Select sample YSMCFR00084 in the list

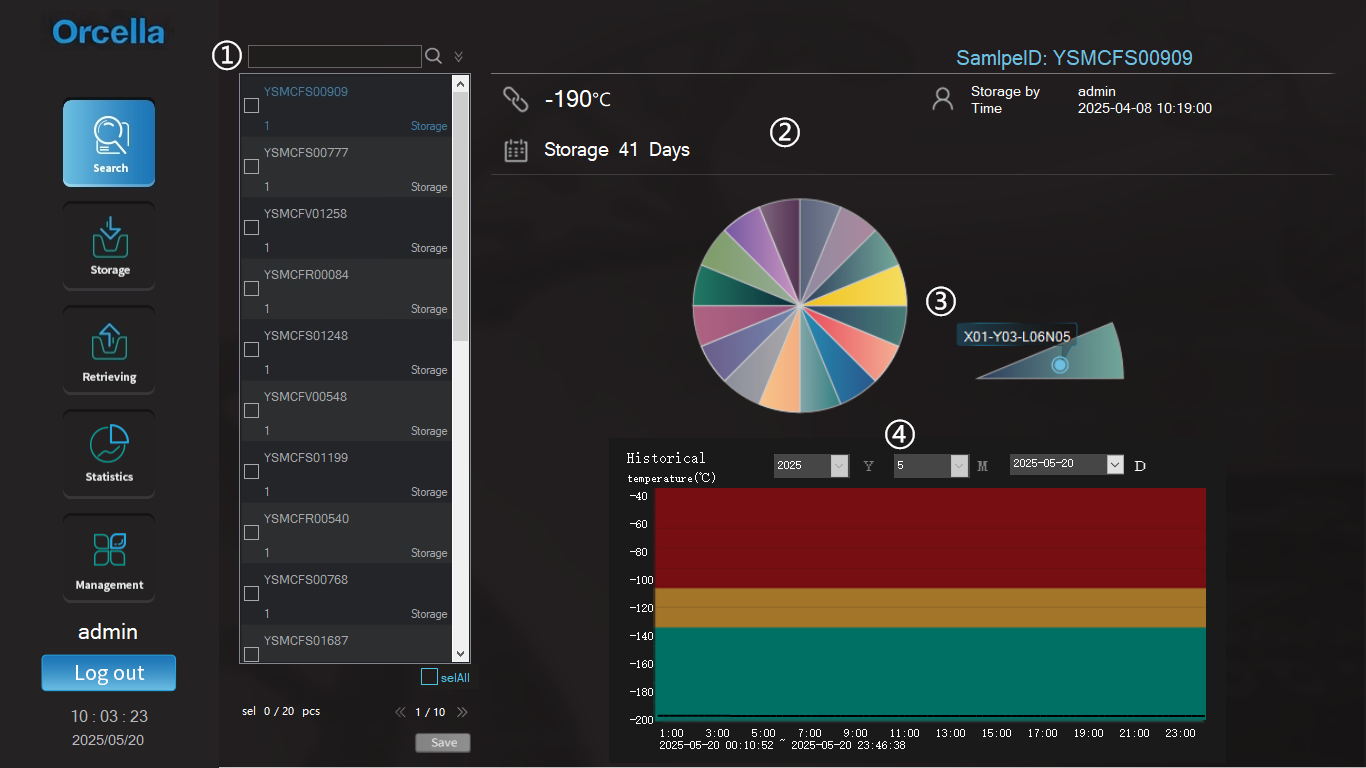306,275
